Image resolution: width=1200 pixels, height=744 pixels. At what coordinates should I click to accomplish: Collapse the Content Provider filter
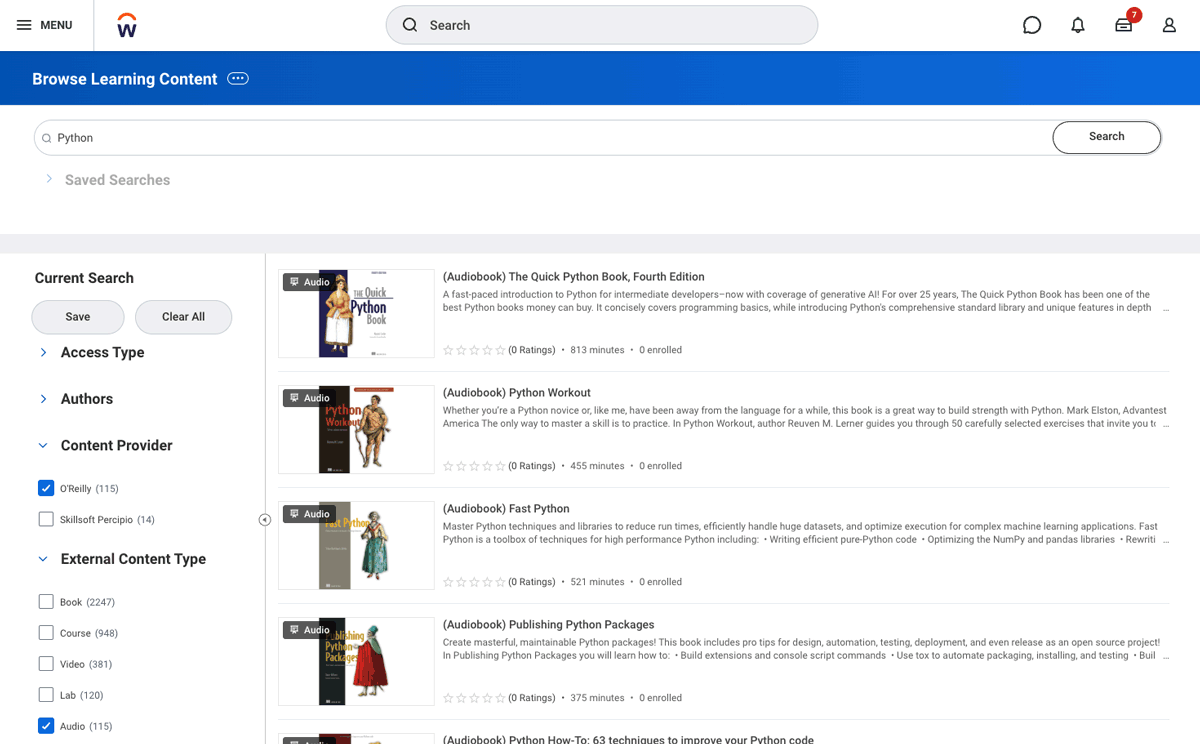pyautogui.click(x=43, y=446)
